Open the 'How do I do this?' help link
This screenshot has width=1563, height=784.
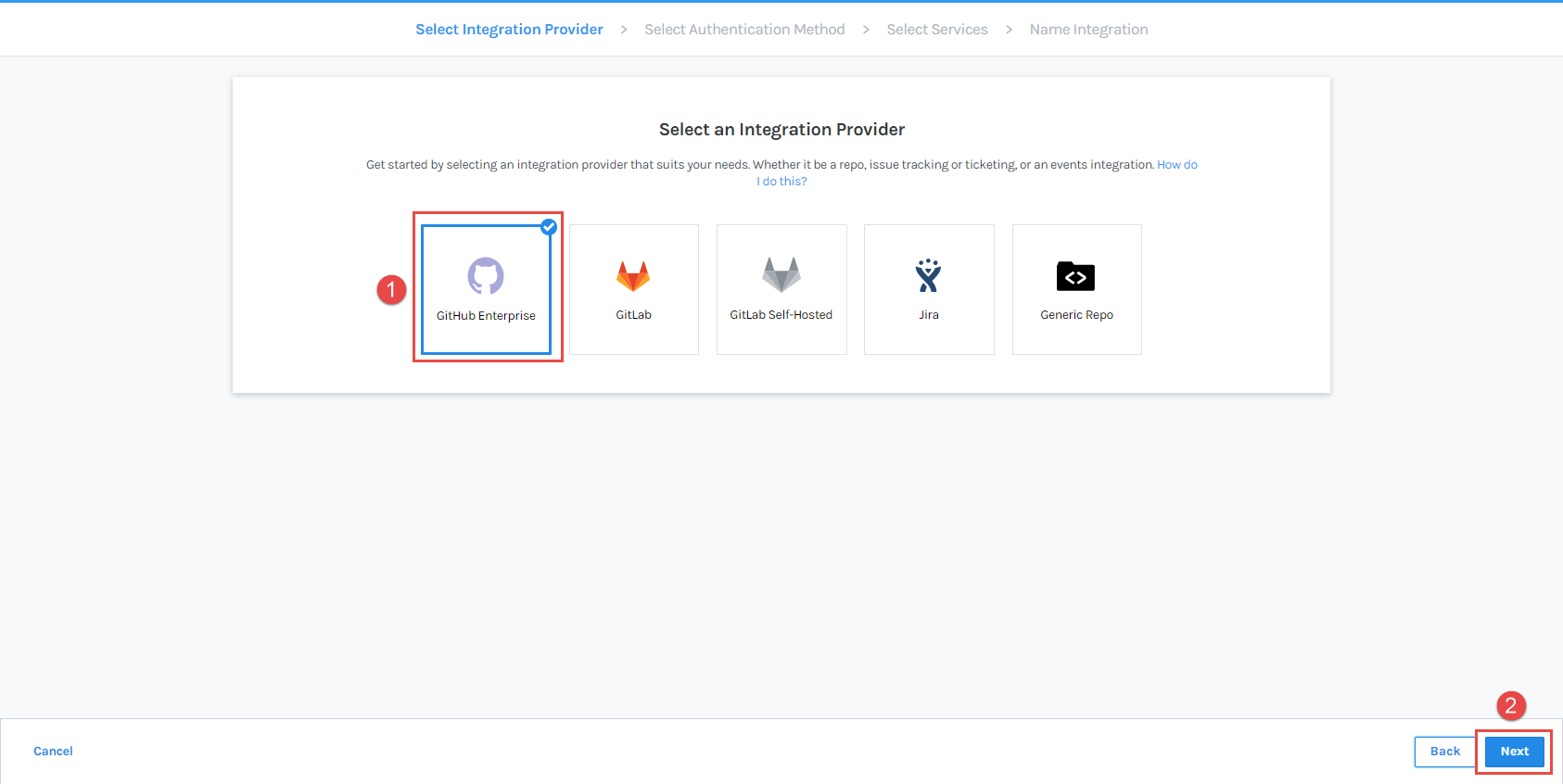pyautogui.click(x=1176, y=165)
